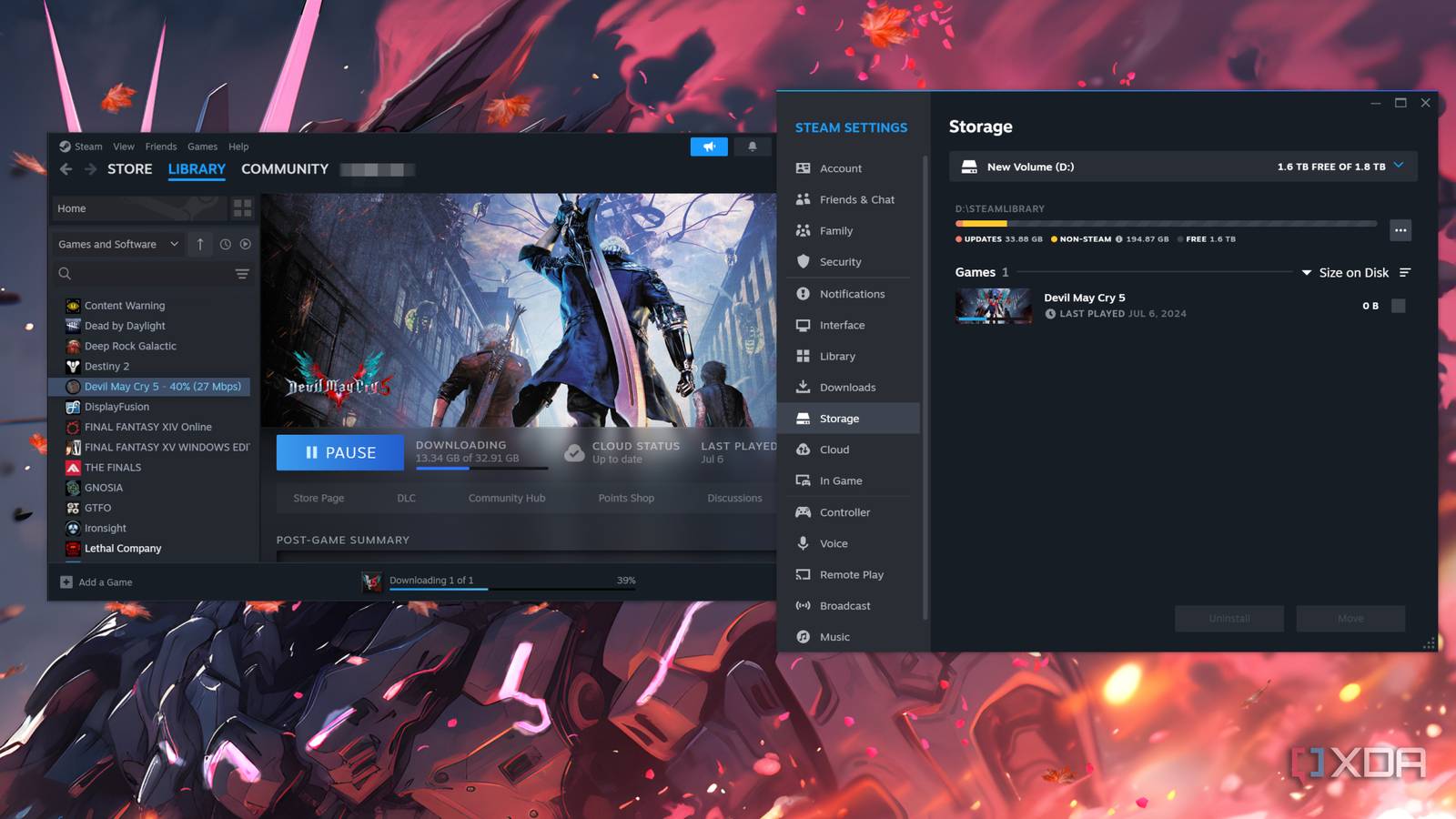
Task: Click the Library settings grid icon
Action: [803, 356]
